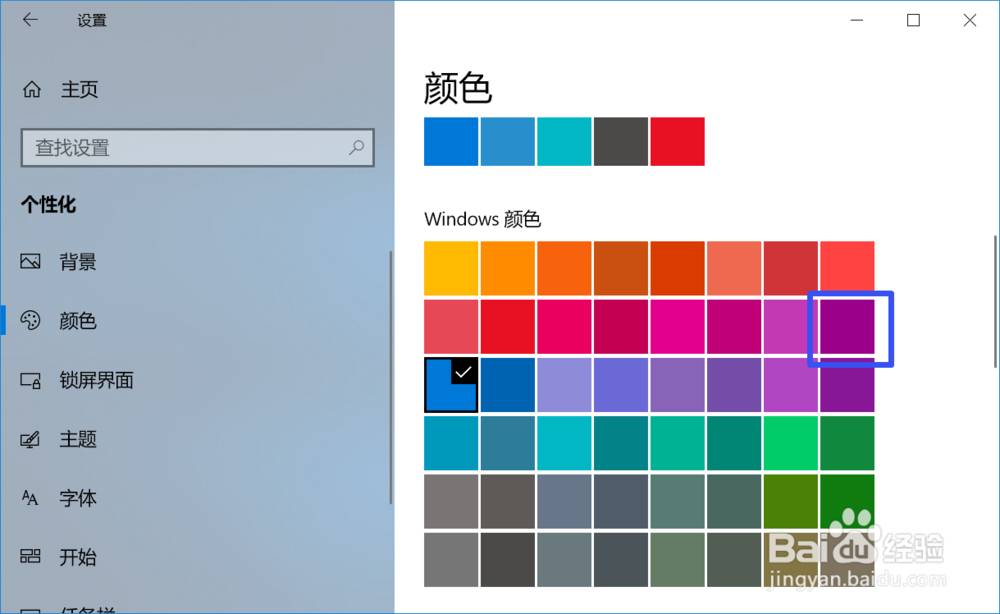Click the Windows 颜色 section label
The height and width of the screenshot is (614, 1000).
[x=482, y=219]
